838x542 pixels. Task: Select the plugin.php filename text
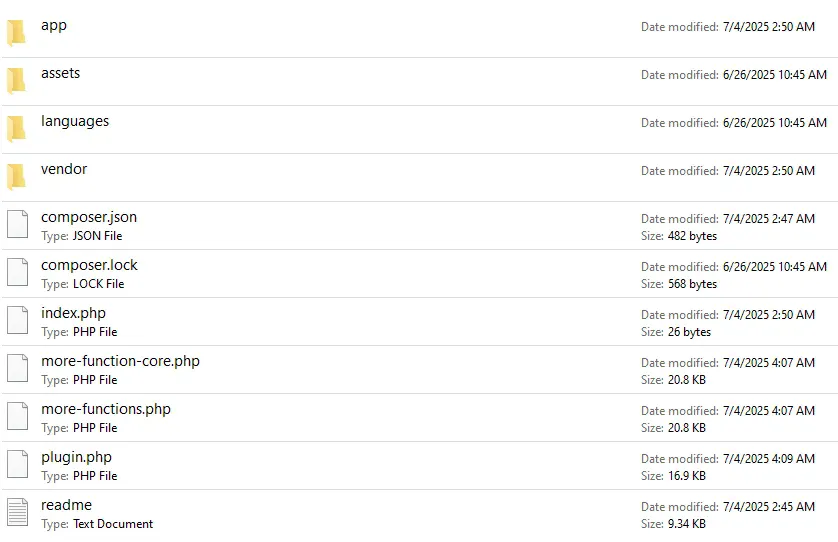point(76,457)
